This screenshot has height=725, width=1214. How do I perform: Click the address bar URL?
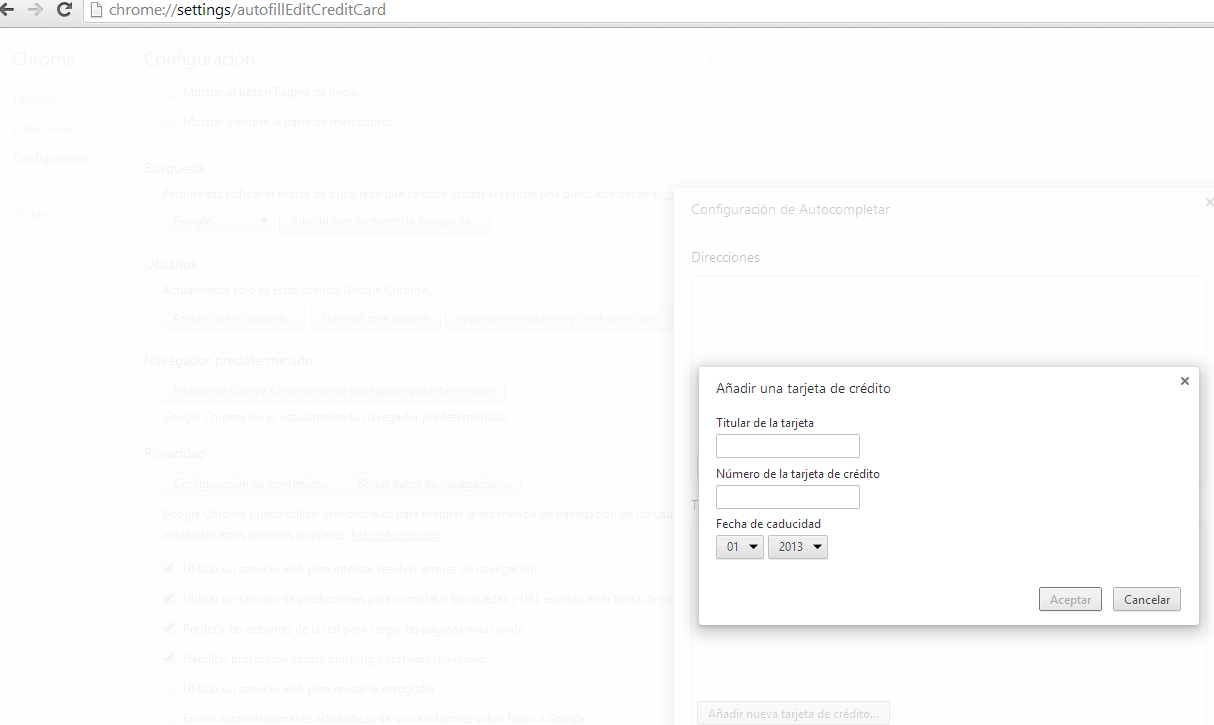point(247,11)
